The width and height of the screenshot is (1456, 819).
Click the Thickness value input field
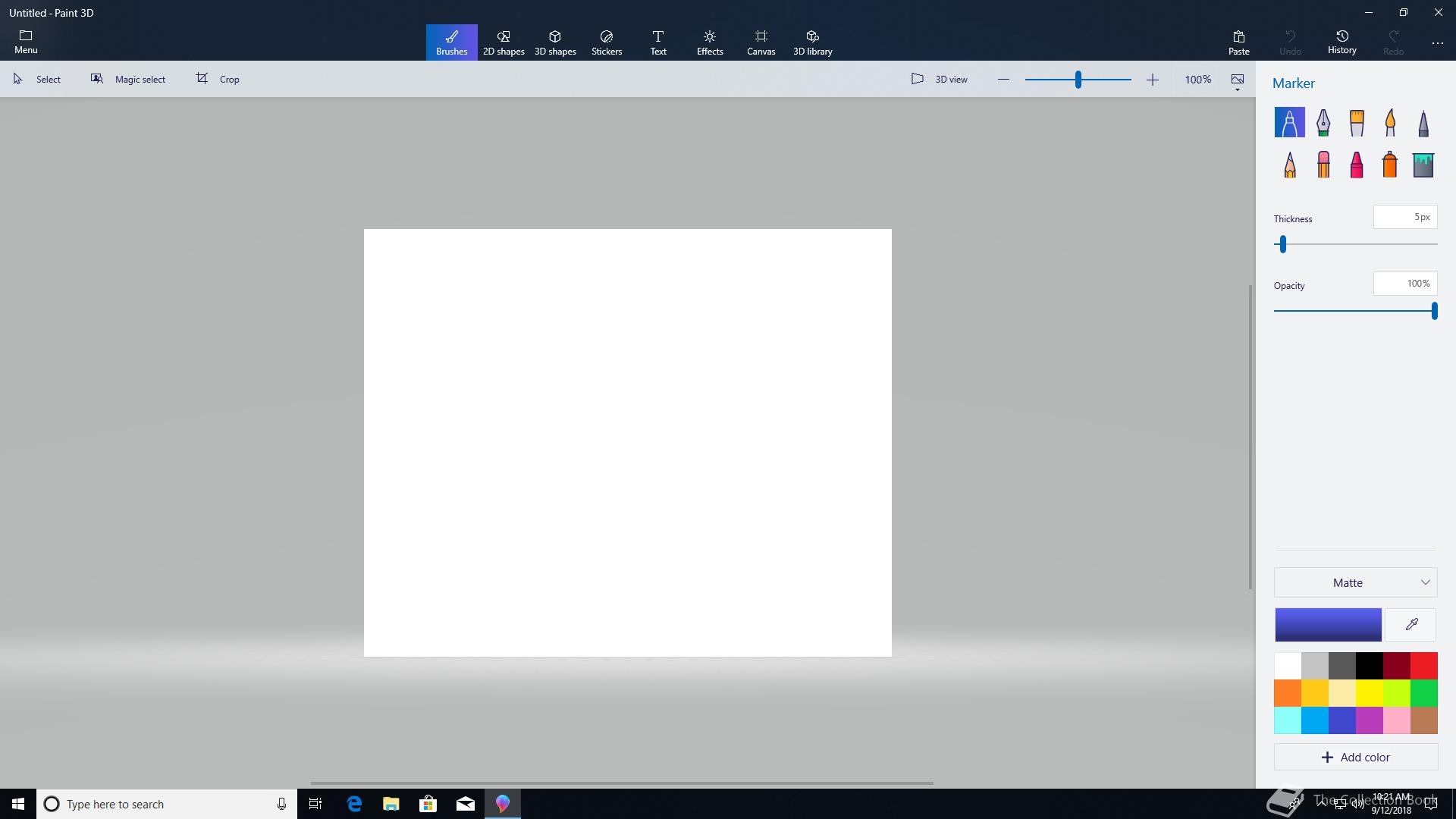point(1405,217)
